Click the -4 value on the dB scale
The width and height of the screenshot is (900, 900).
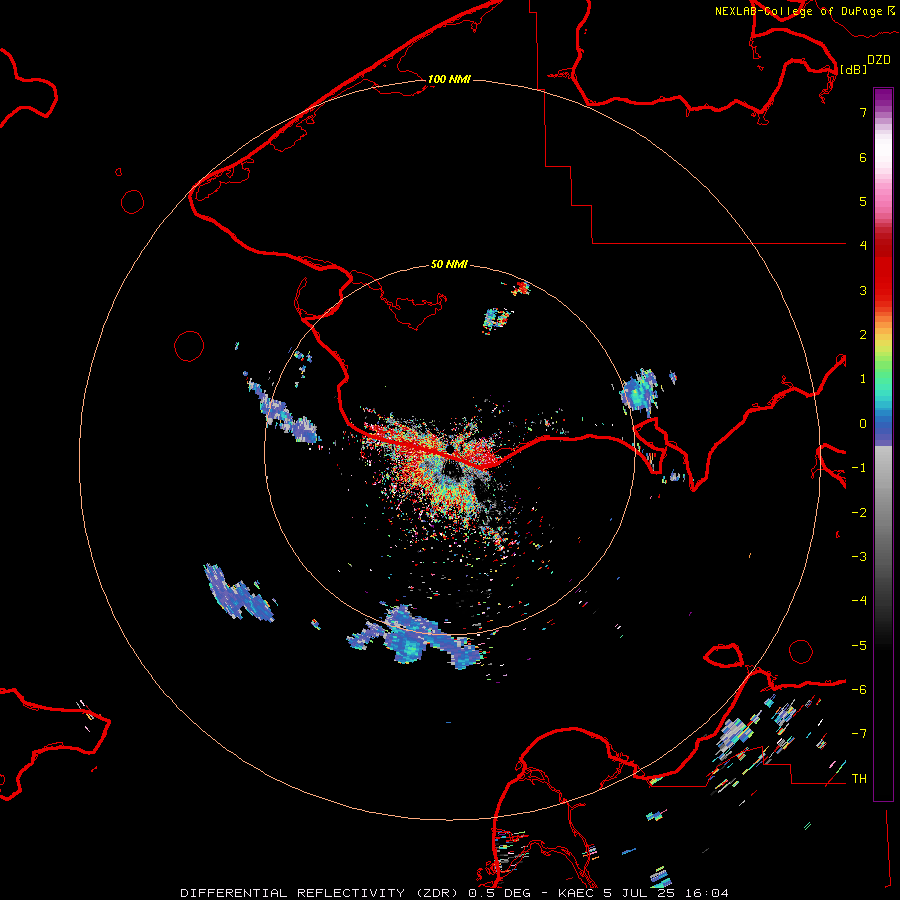coord(859,601)
